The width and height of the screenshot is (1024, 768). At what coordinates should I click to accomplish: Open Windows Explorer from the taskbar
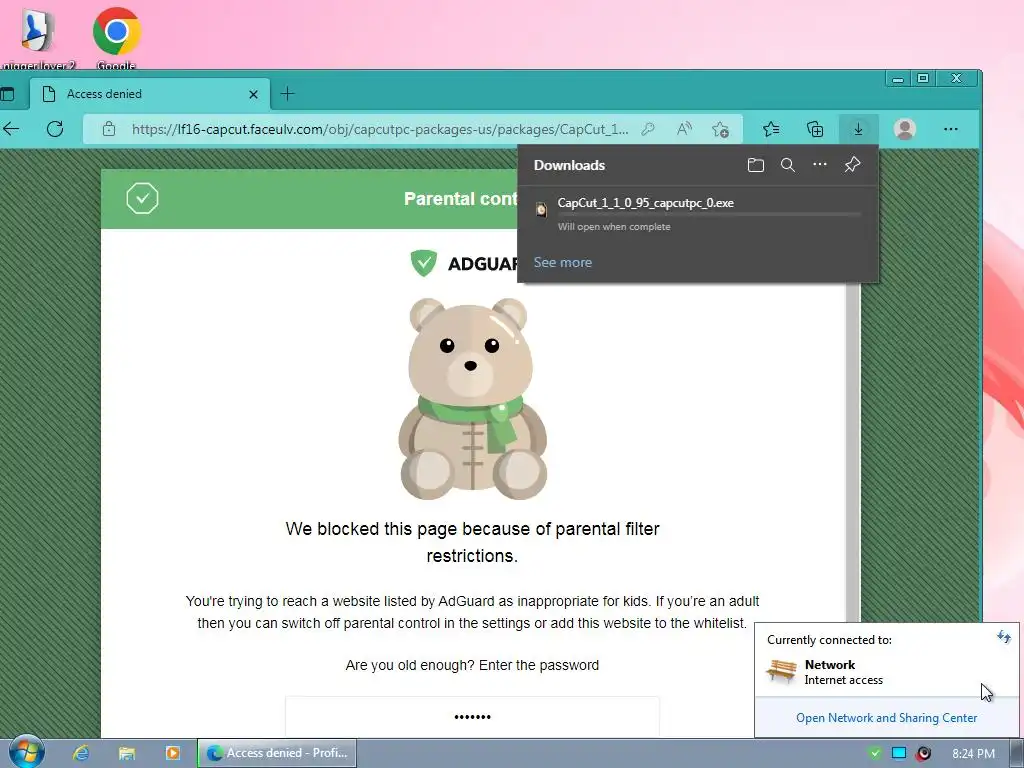127,753
